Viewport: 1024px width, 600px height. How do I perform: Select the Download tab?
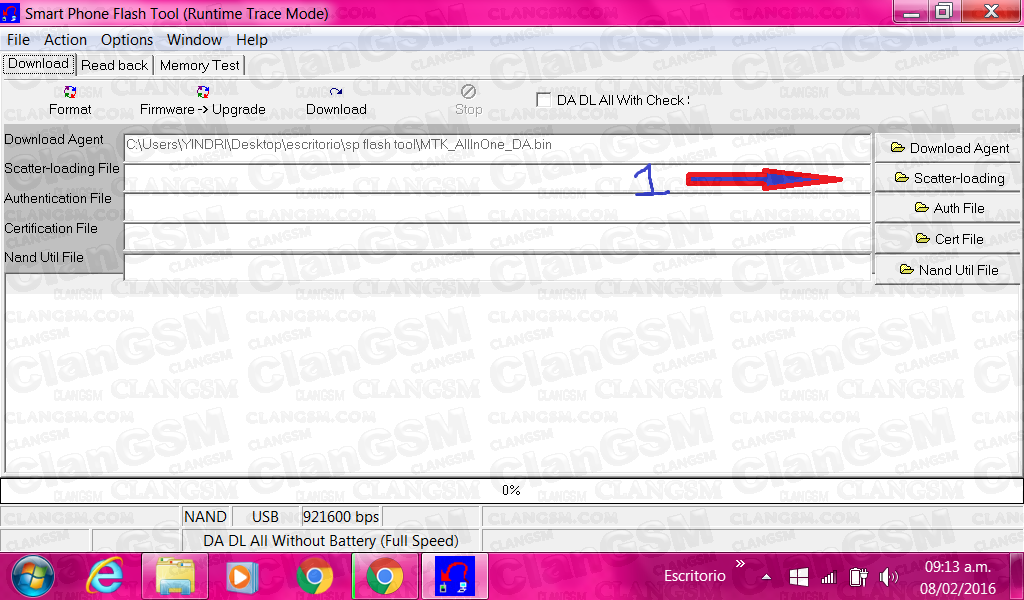[x=39, y=64]
